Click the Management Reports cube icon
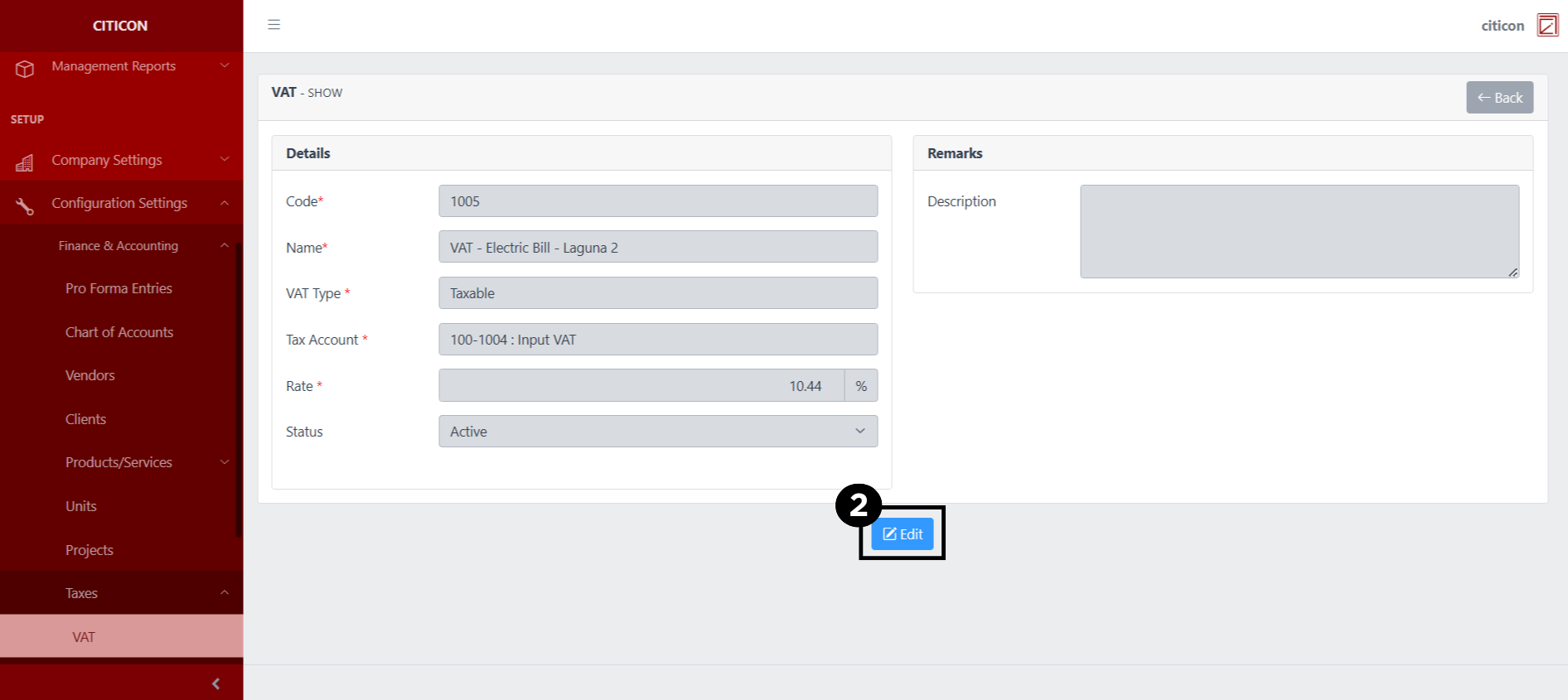This screenshot has height=700, width=1568. [25, 69]
